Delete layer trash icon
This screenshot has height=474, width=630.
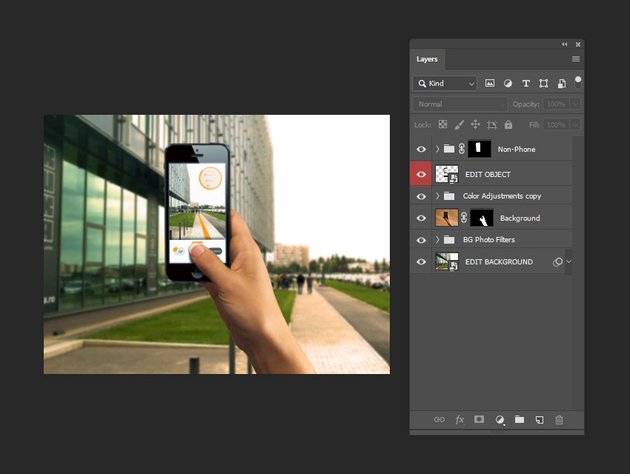pyautogui.click(x=559, y=420)
